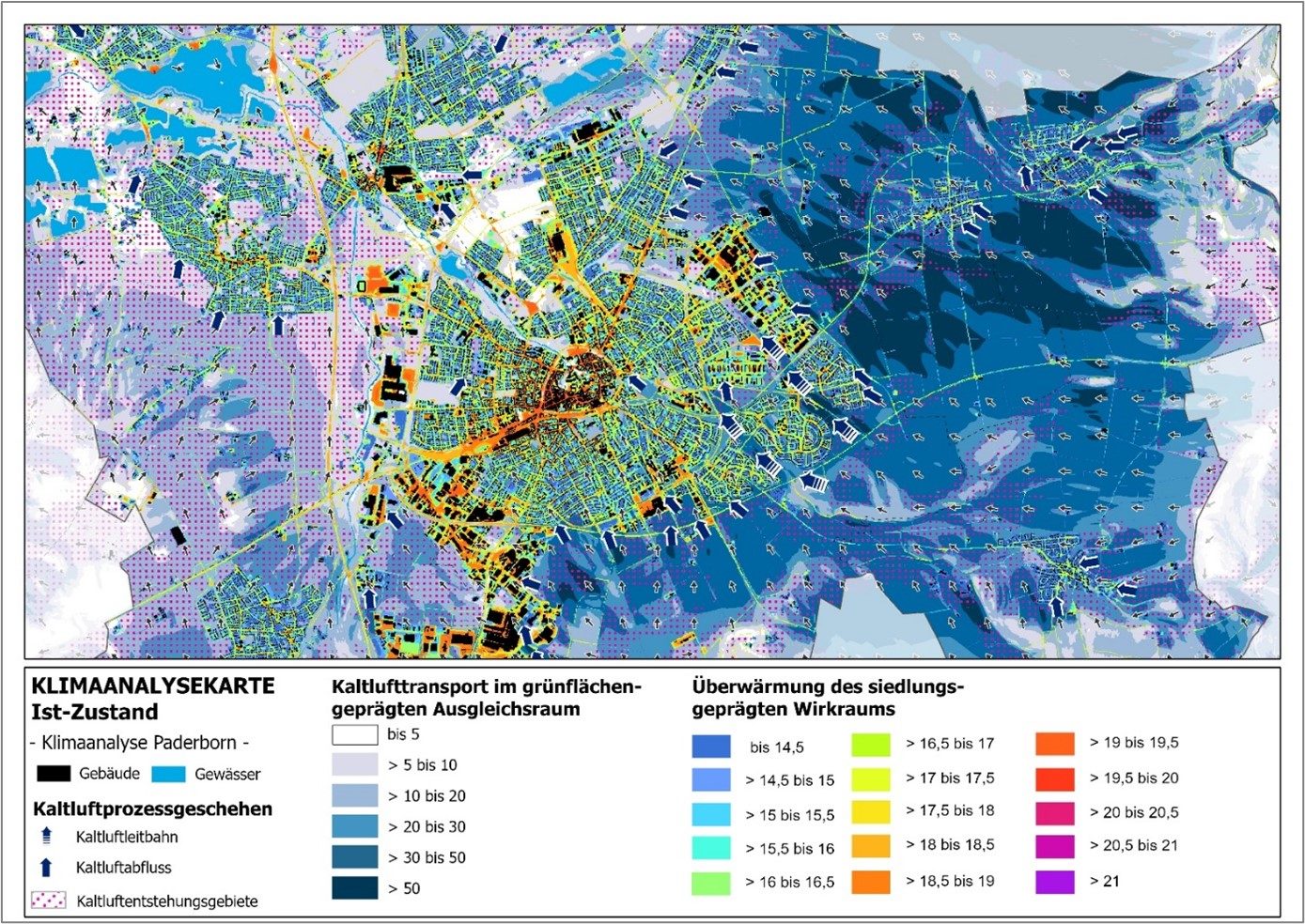
Task: Click the 'Überwärmung des siedlungsgeprägten Wirkraums' heading
Action: click(x=828, y=697)
